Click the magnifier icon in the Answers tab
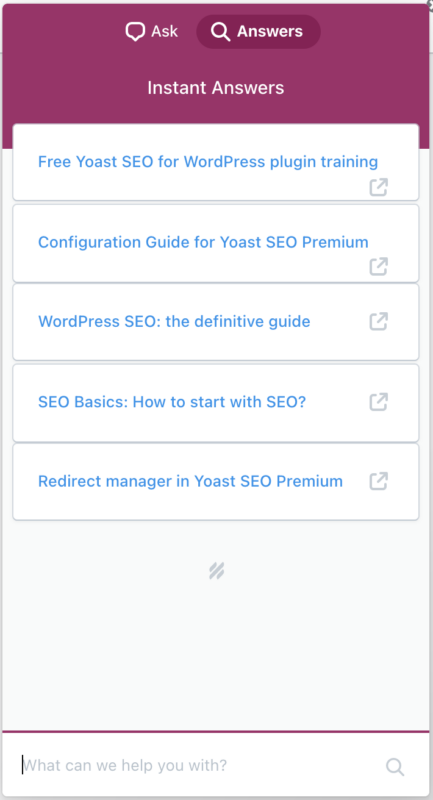 click(x=220, y=32)
